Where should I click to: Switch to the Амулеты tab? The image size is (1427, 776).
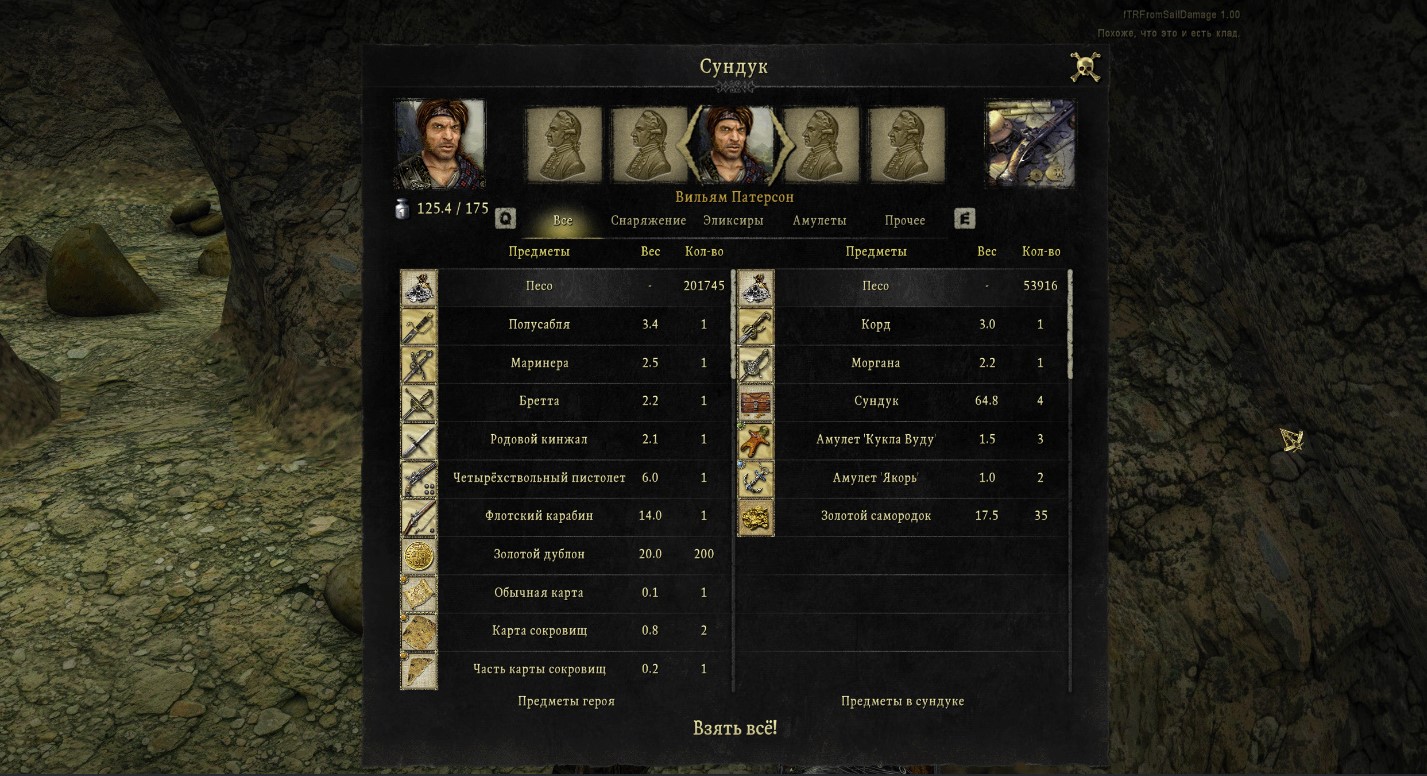click(819, 220)
